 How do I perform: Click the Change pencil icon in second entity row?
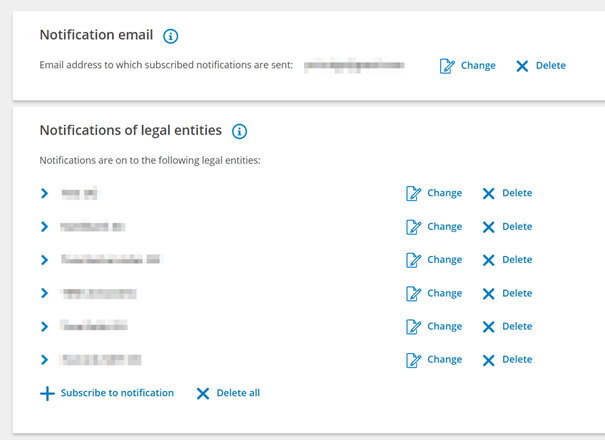pos(414,227)
